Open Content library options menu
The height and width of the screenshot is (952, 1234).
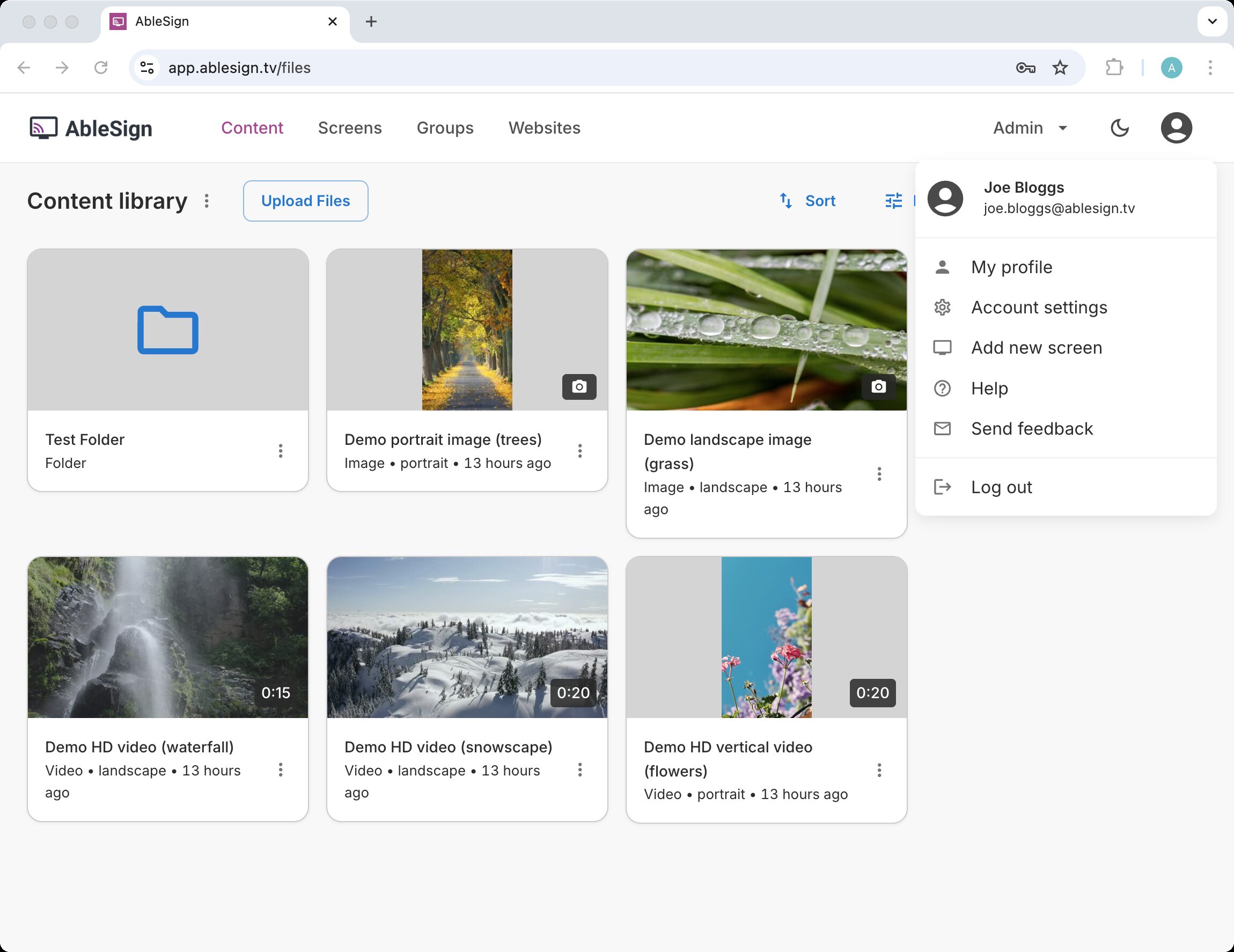point(207,201)
